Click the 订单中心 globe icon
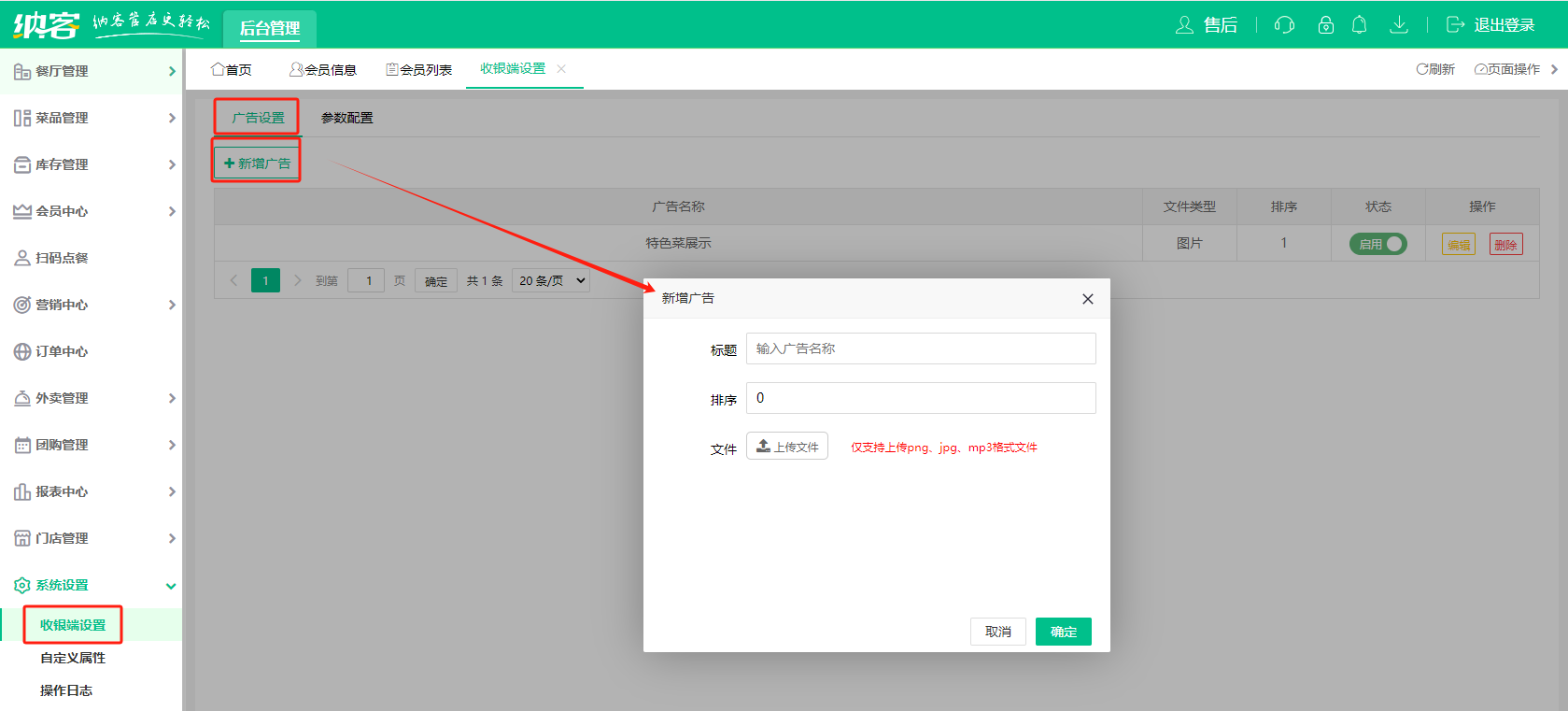Image resolution: width=1568 pixels, height=711 pixels. (x=22, y=351)
